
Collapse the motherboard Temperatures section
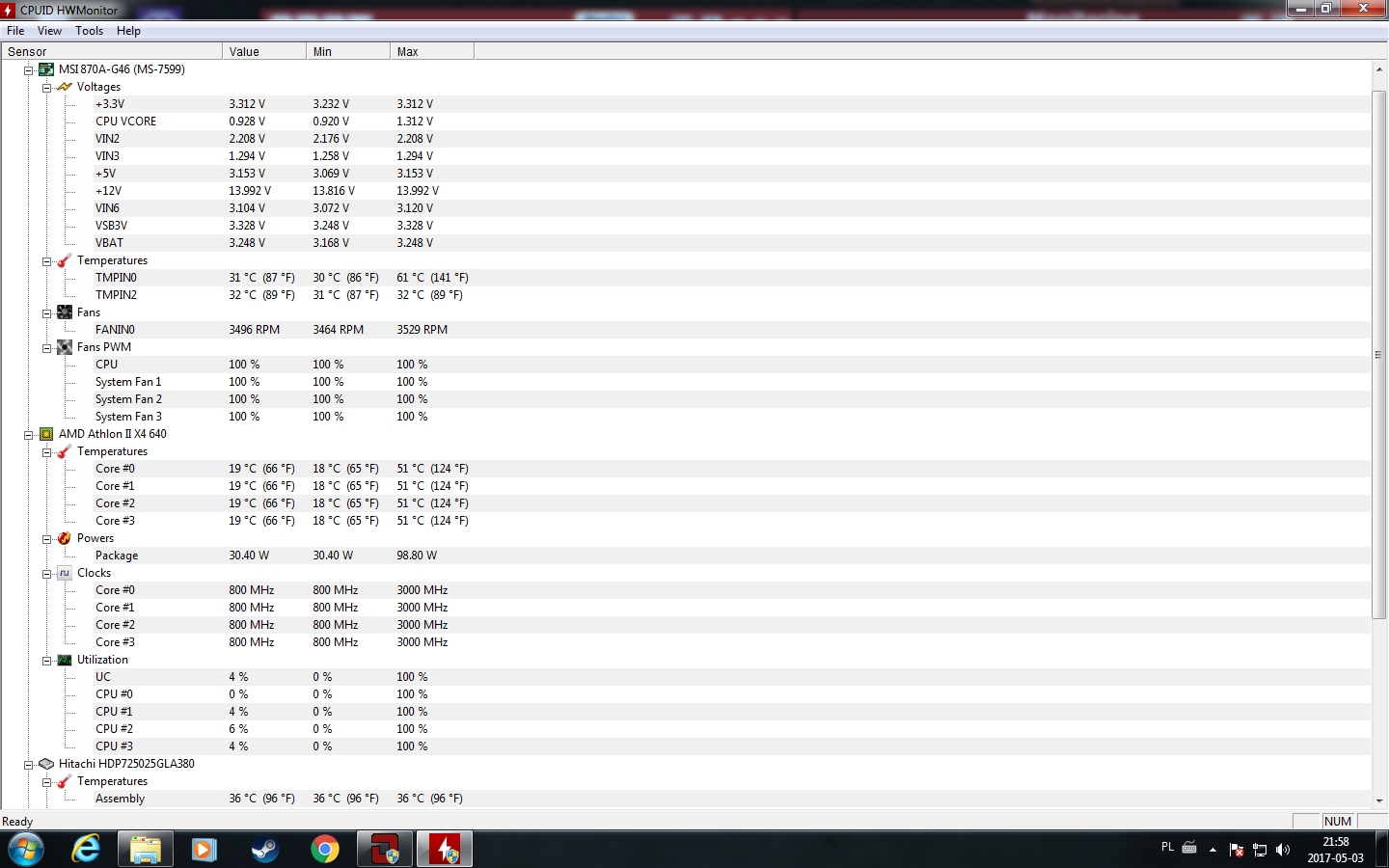(x=46, y=261)
